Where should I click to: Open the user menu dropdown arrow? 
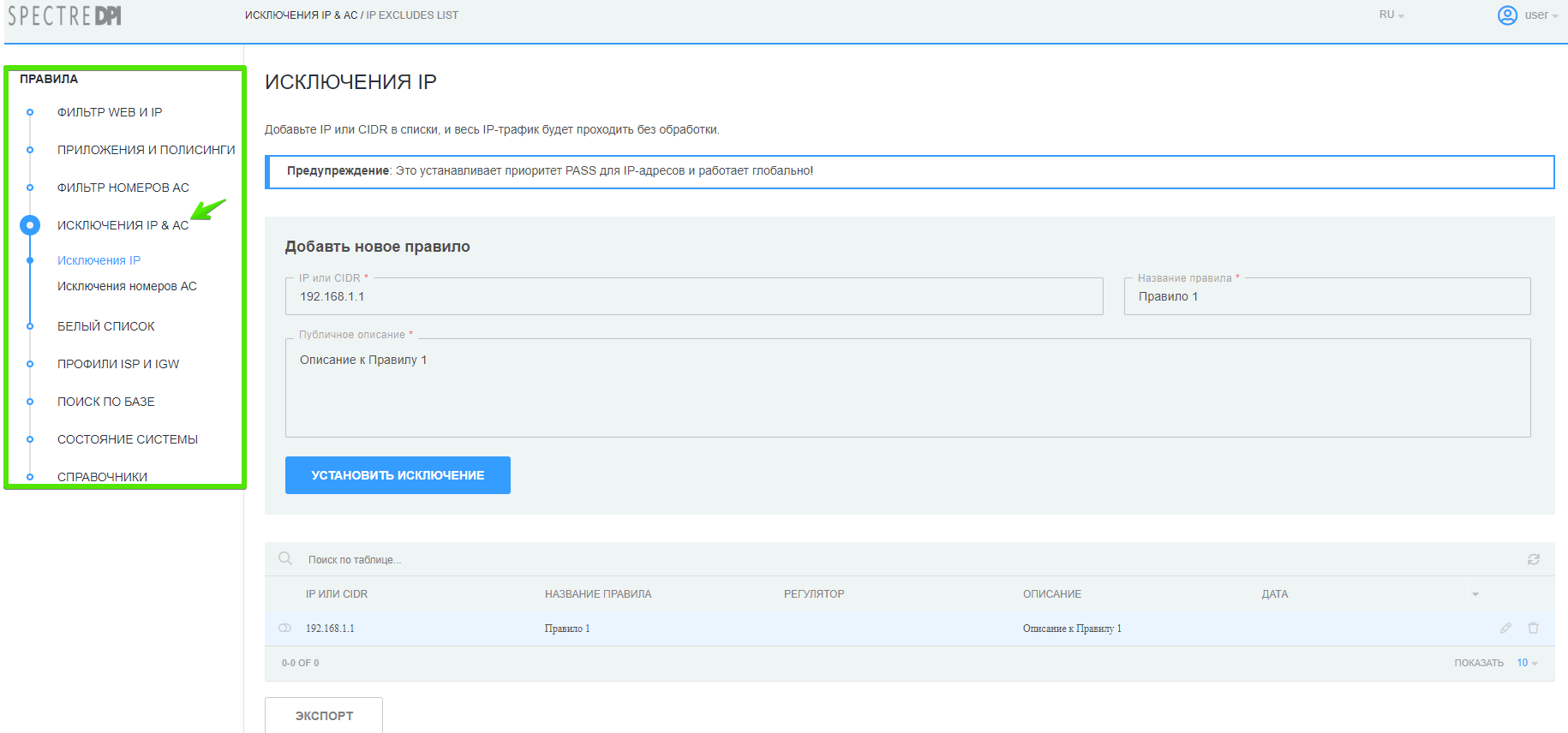(1555, 16)
